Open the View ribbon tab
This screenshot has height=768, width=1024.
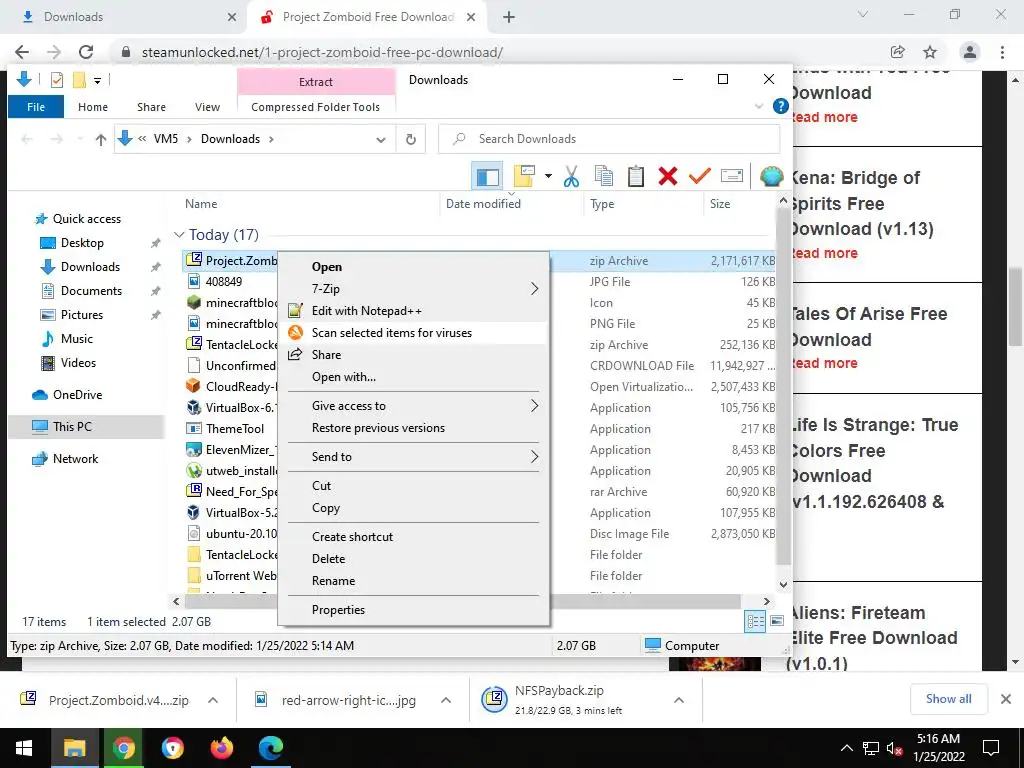[207, 106]
